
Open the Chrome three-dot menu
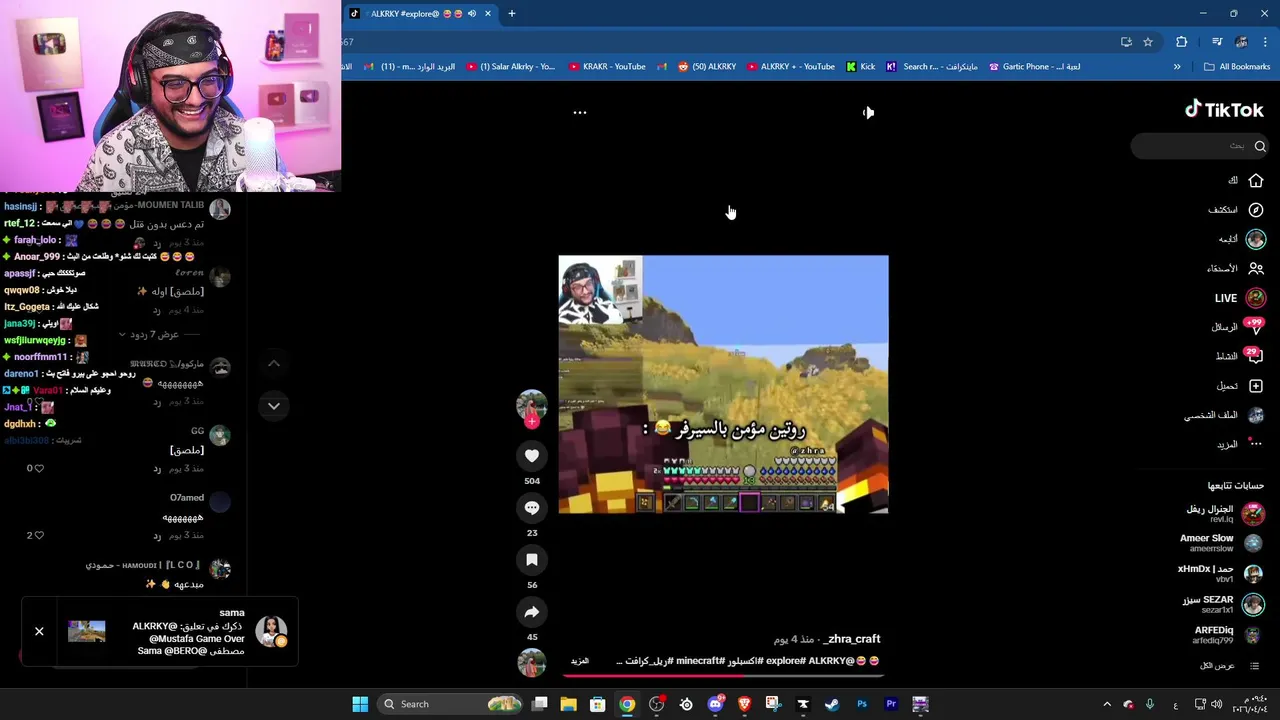click(1266, 42)
